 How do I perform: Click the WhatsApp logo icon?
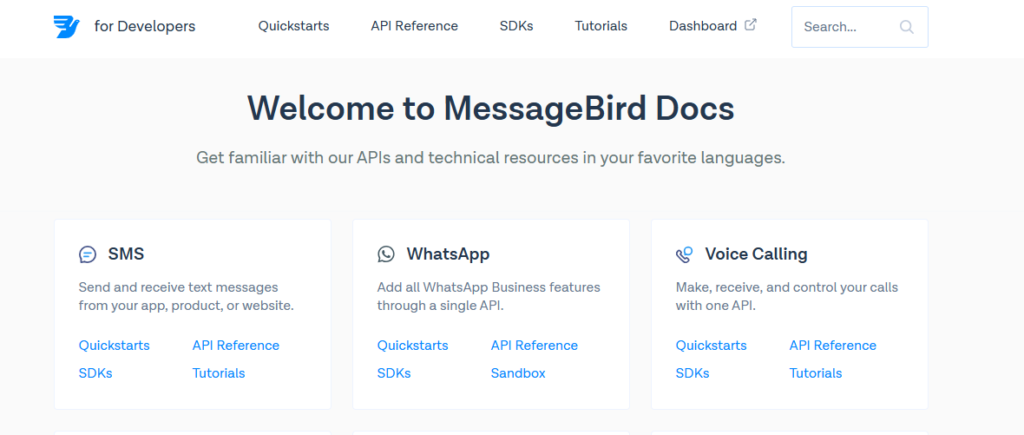click(386, 254)
